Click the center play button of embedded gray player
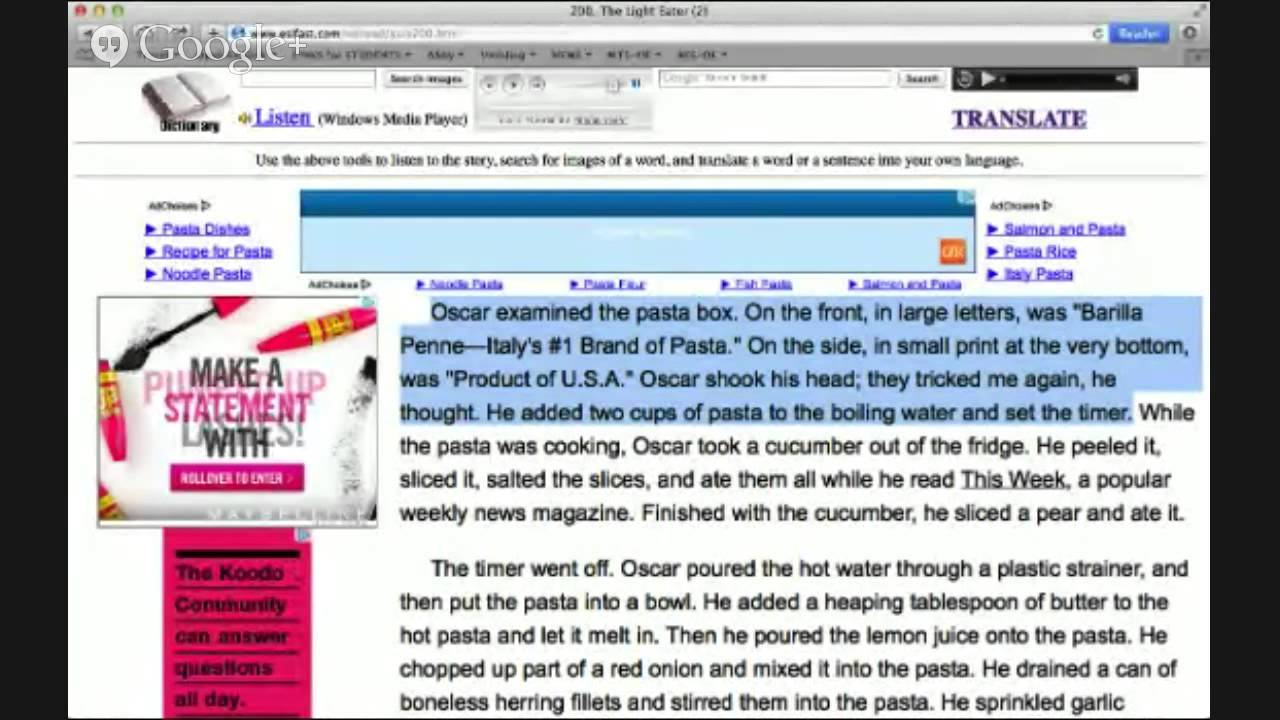This screenshot has width=1280, height=720. click(512, 85)
